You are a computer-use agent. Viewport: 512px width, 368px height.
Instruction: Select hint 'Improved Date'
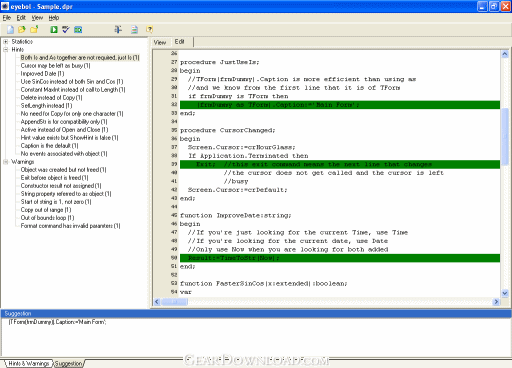point(42,74)
